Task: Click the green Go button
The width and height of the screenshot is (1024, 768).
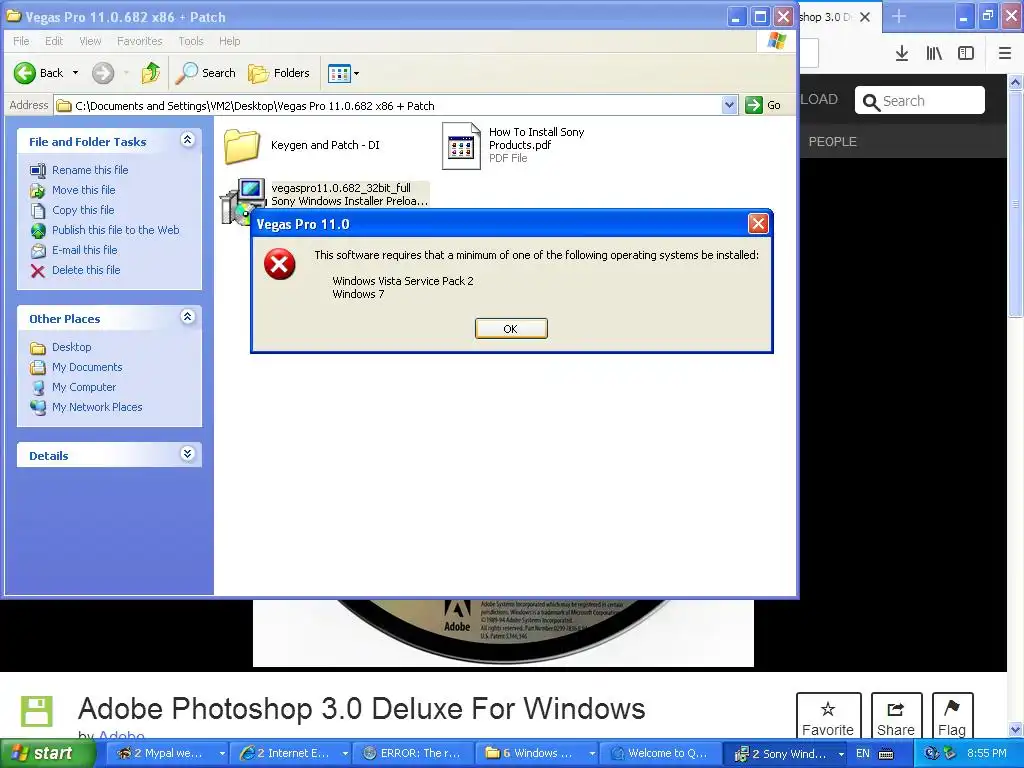Action: 763,105
